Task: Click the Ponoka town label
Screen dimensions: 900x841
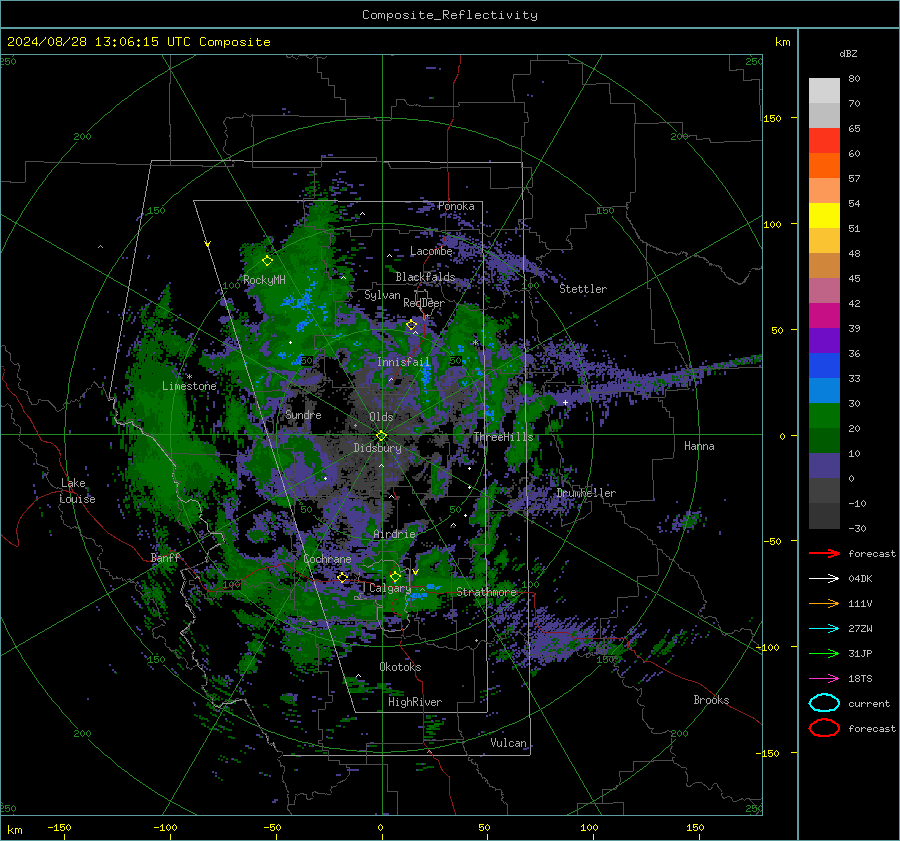Action: tap(456, 206)
